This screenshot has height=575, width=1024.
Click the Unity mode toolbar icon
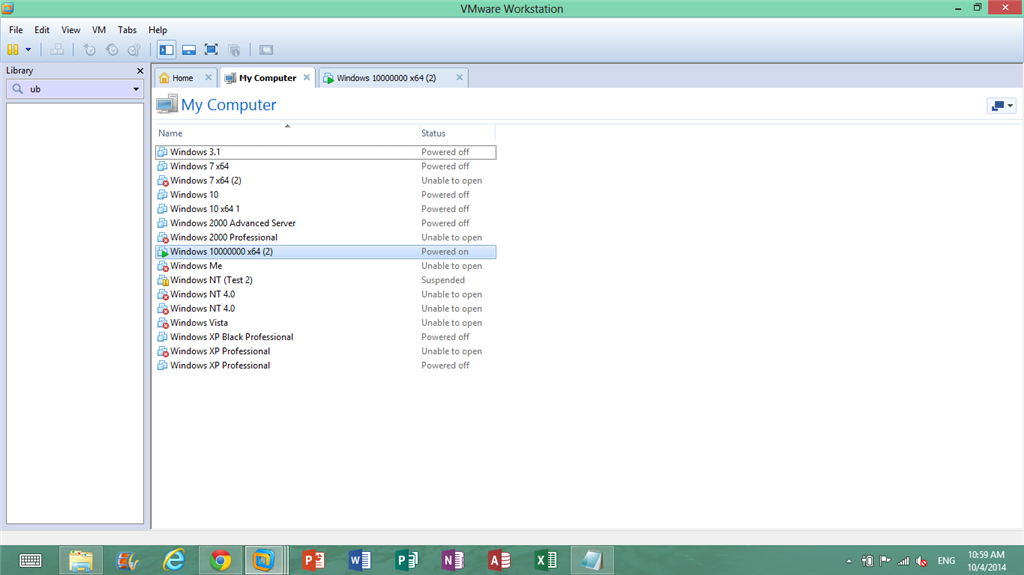click(x=234, y=50)
